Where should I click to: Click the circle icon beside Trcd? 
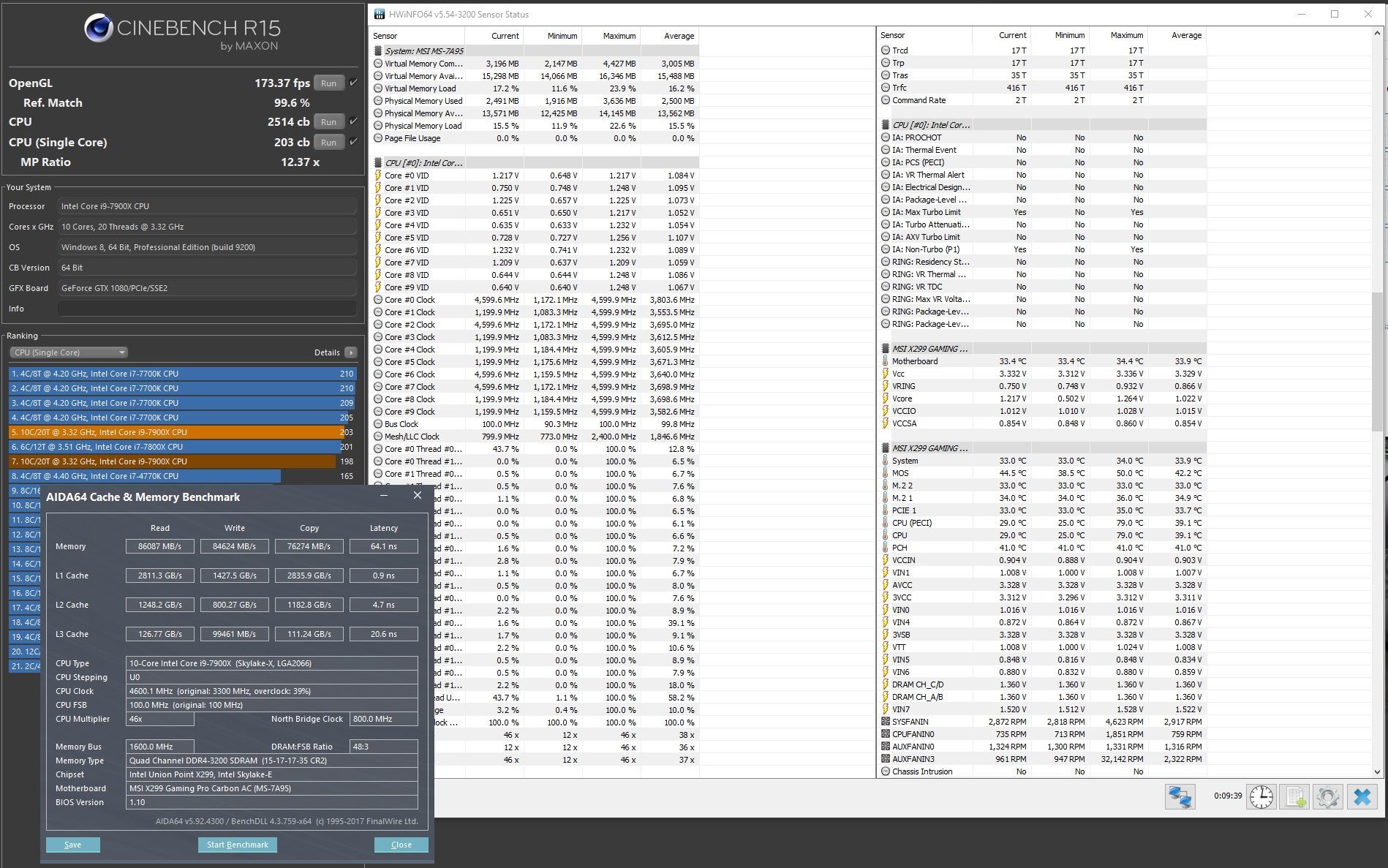point(886,50)
